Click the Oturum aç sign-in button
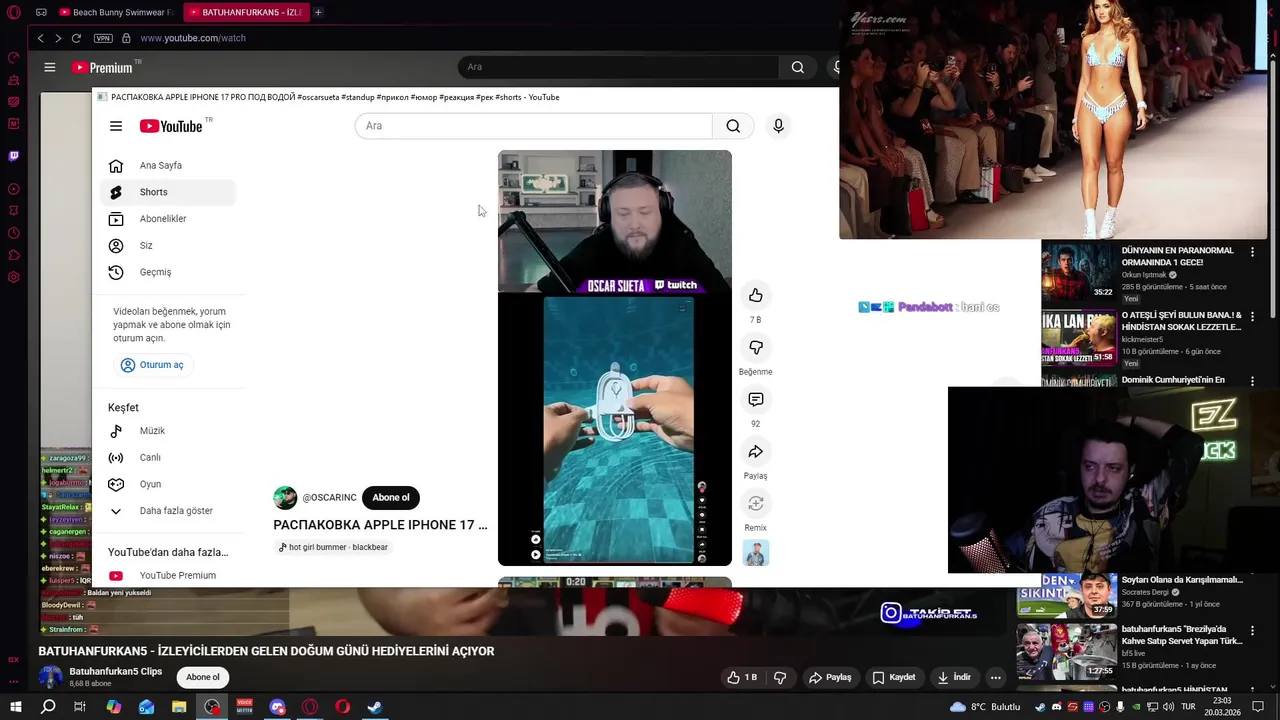Screen dimensions: 1280x720 tap(153, 365)
